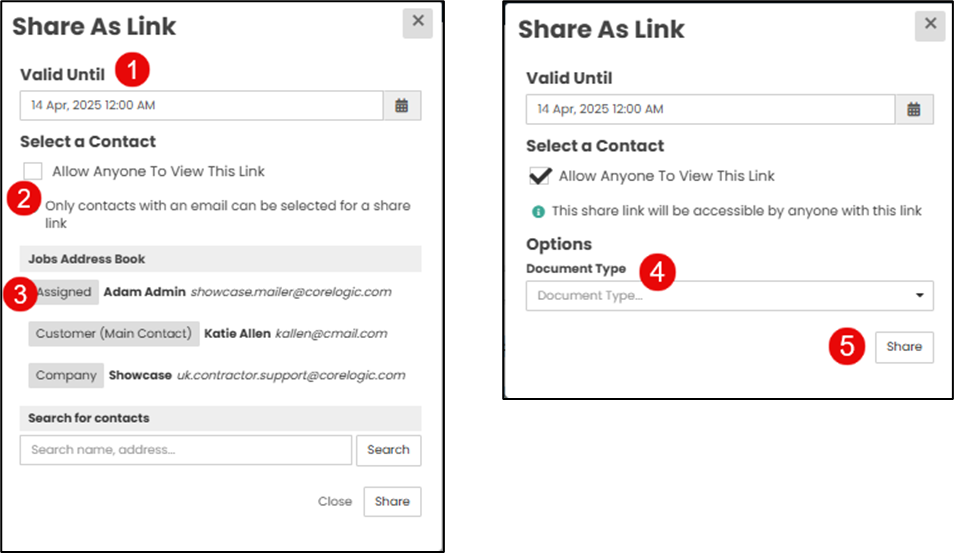The height and width of the screenshot is (553, 954).
Task: Select Showcase company contact
Action: click(141, 375)
